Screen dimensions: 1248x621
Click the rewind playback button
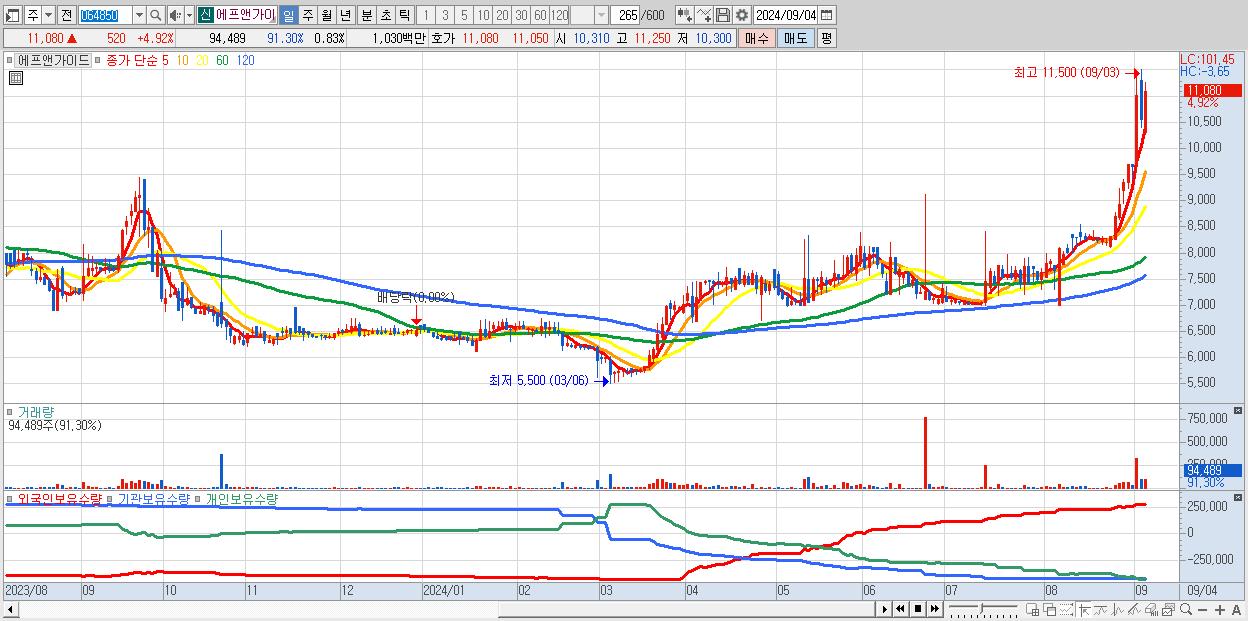tap(900, 608)
